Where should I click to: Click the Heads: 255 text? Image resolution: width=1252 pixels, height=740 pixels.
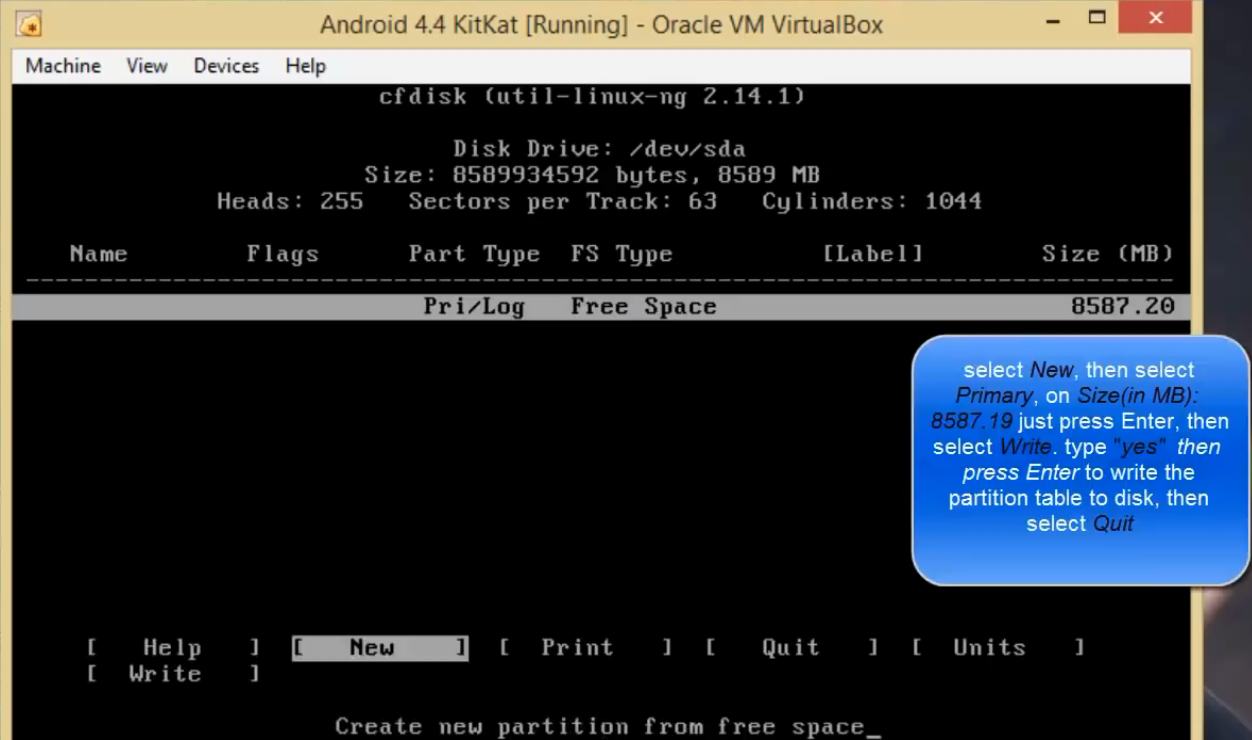pyautogui.click(x=290, y=201)
